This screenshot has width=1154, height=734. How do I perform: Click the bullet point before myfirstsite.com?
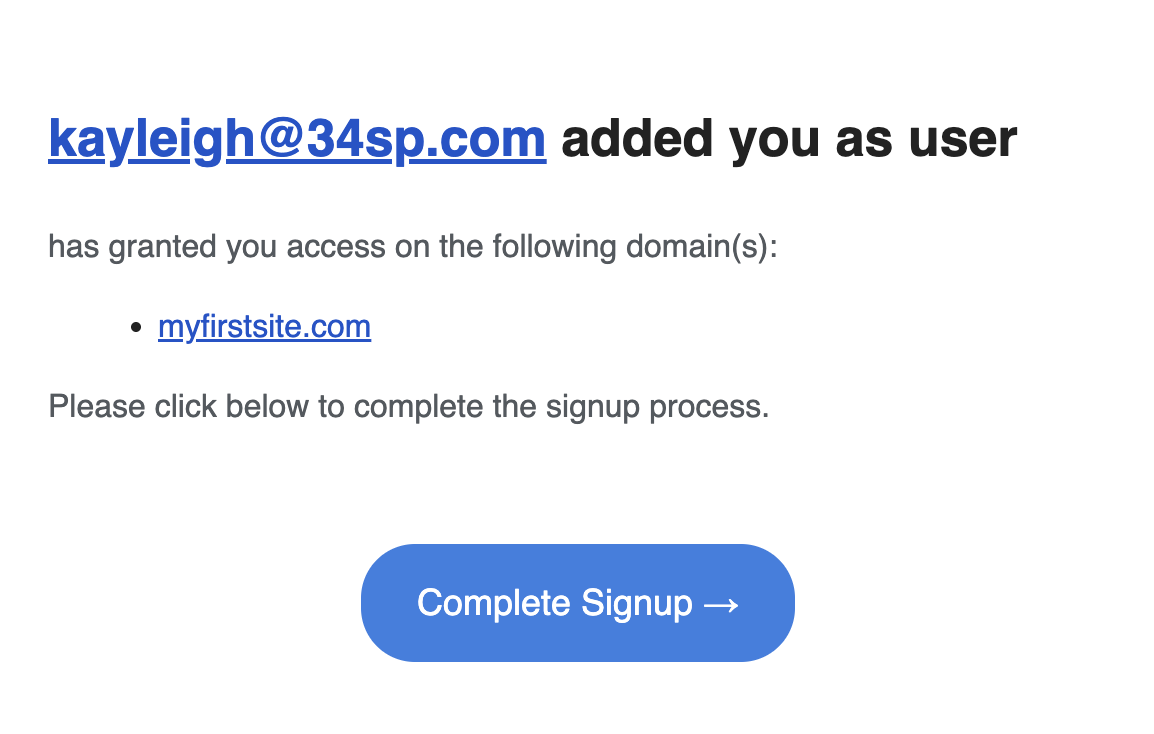coord(137,328)
